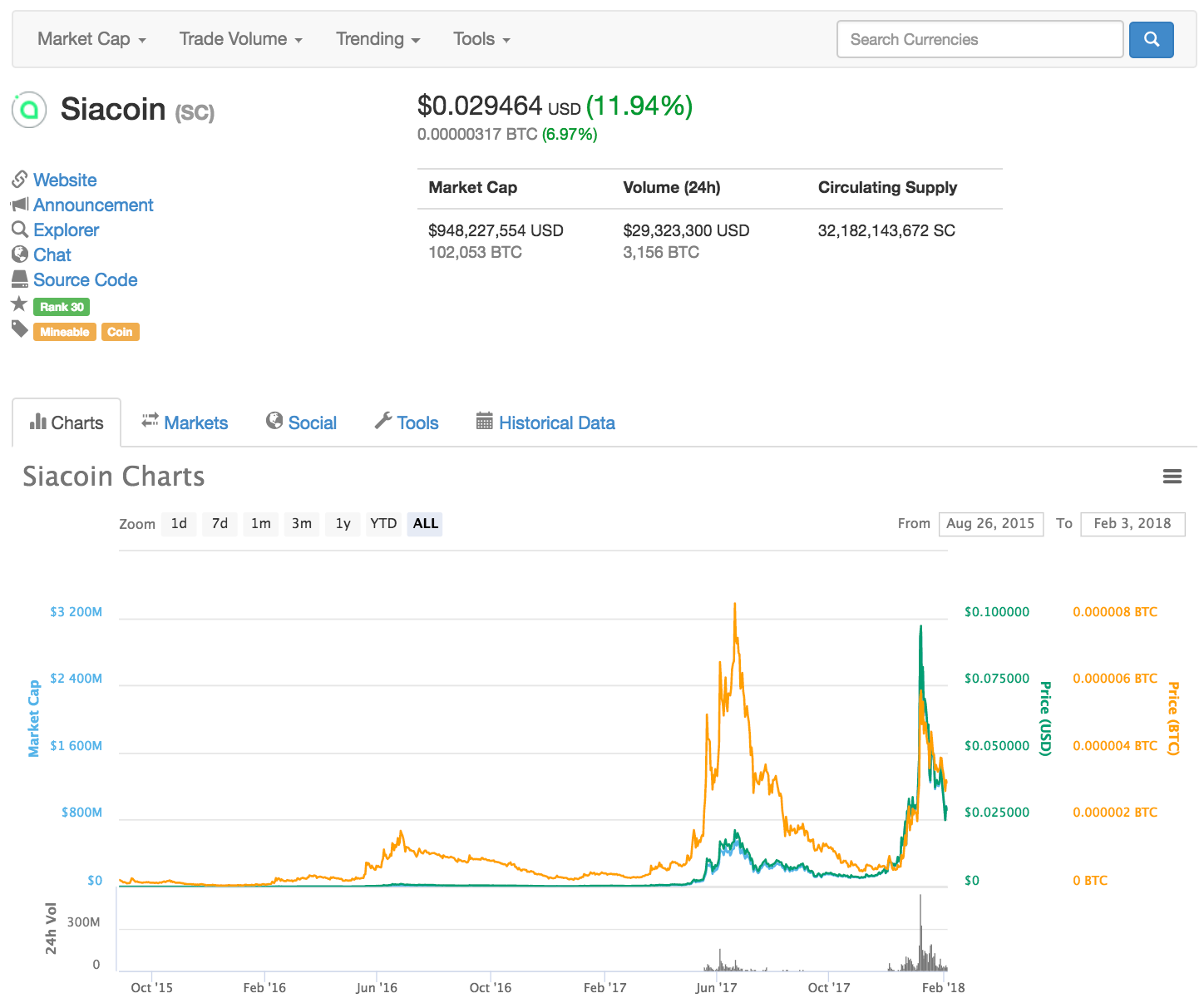This screenshot has height=1008, width=1204.
Task: Open the Chat link
Action: [52, 254]
